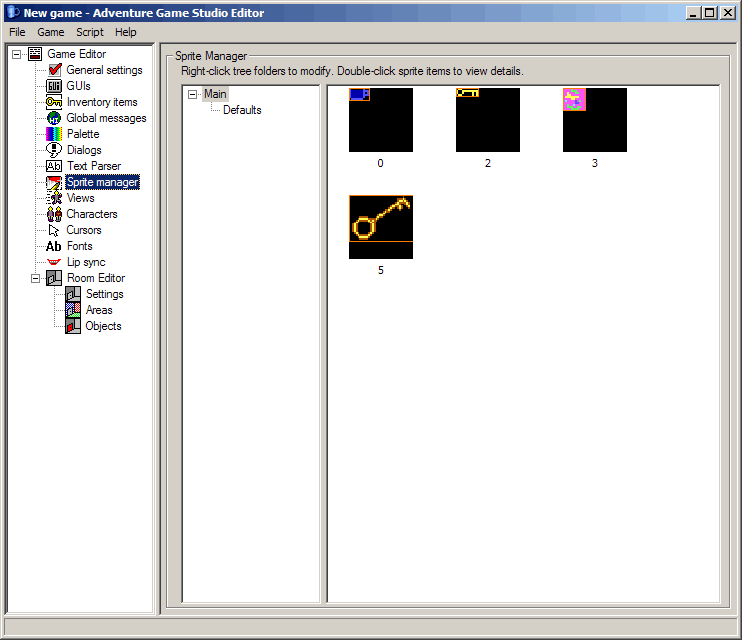Click the Inventory items key icon
This screenshot has width=742, height=640.
click(x=54, y=102)
